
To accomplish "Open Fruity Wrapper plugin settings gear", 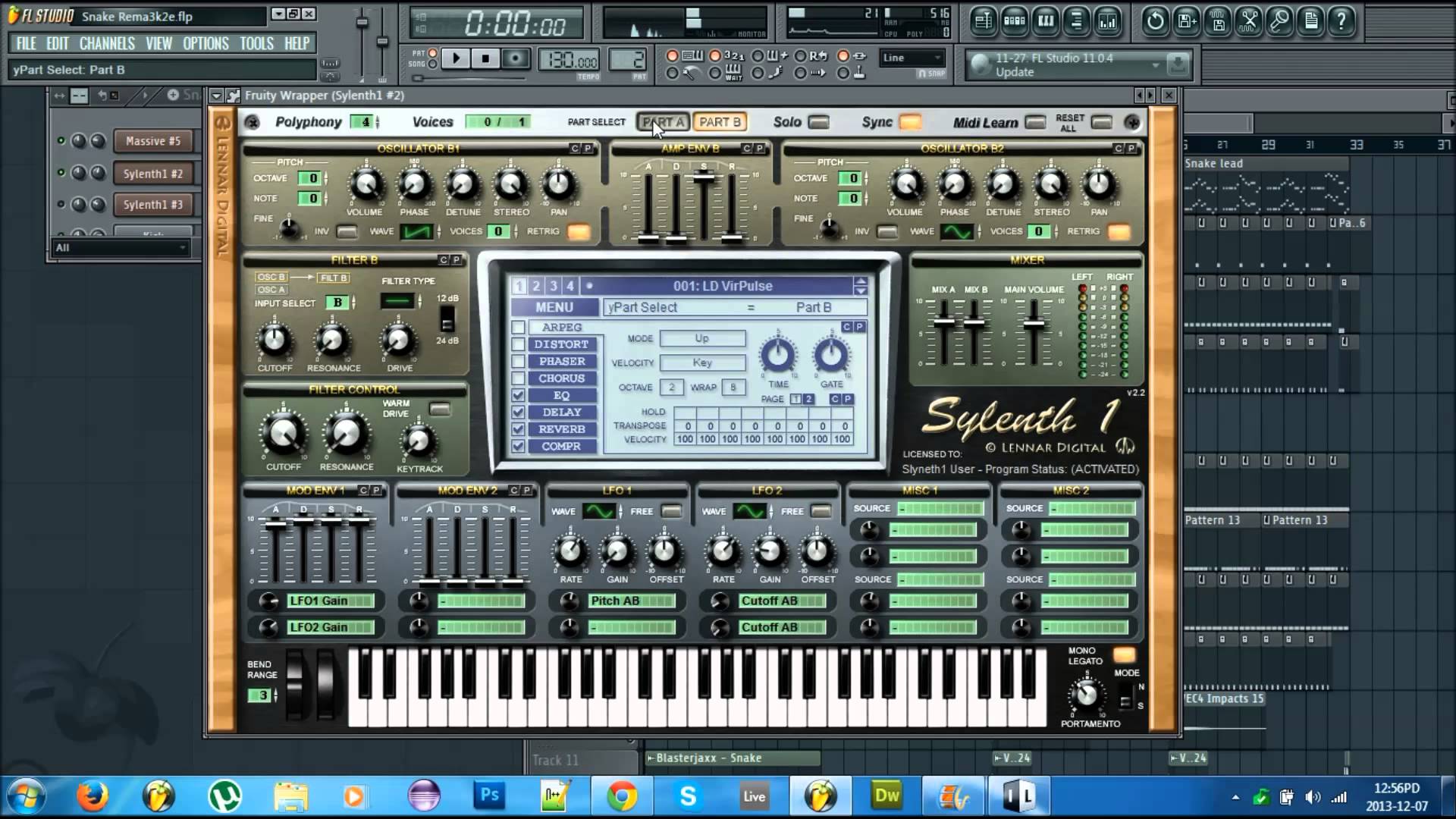I will [233, 96].
